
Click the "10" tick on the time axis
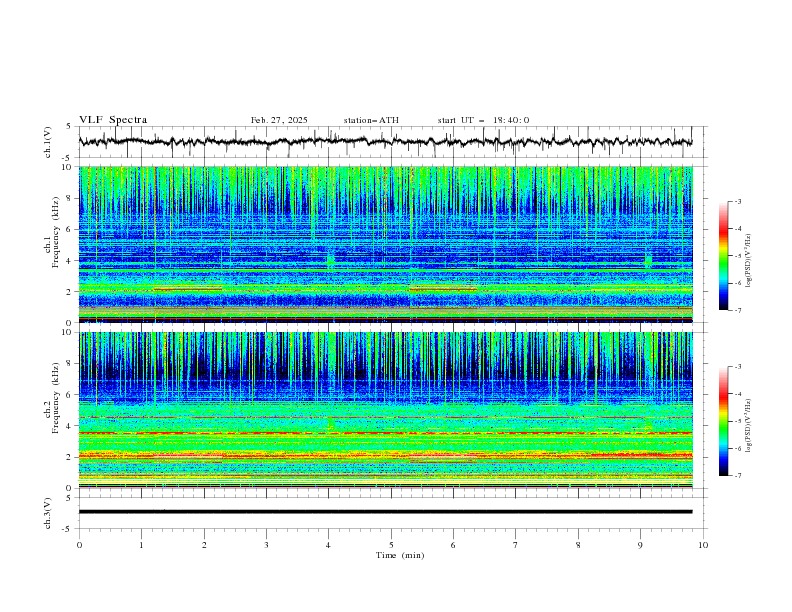pyautogui.click(x=703, y=545)
